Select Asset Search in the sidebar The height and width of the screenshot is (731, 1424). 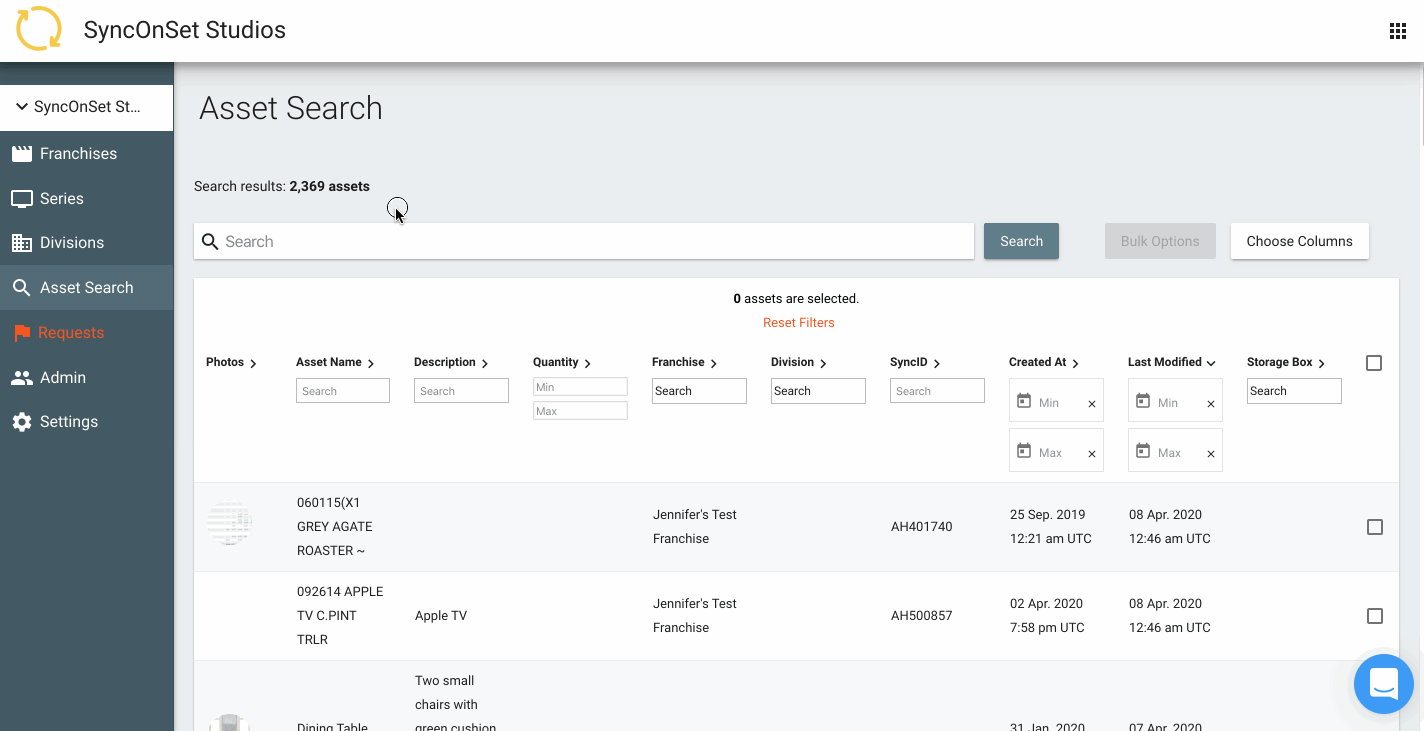tap(86, 287)
